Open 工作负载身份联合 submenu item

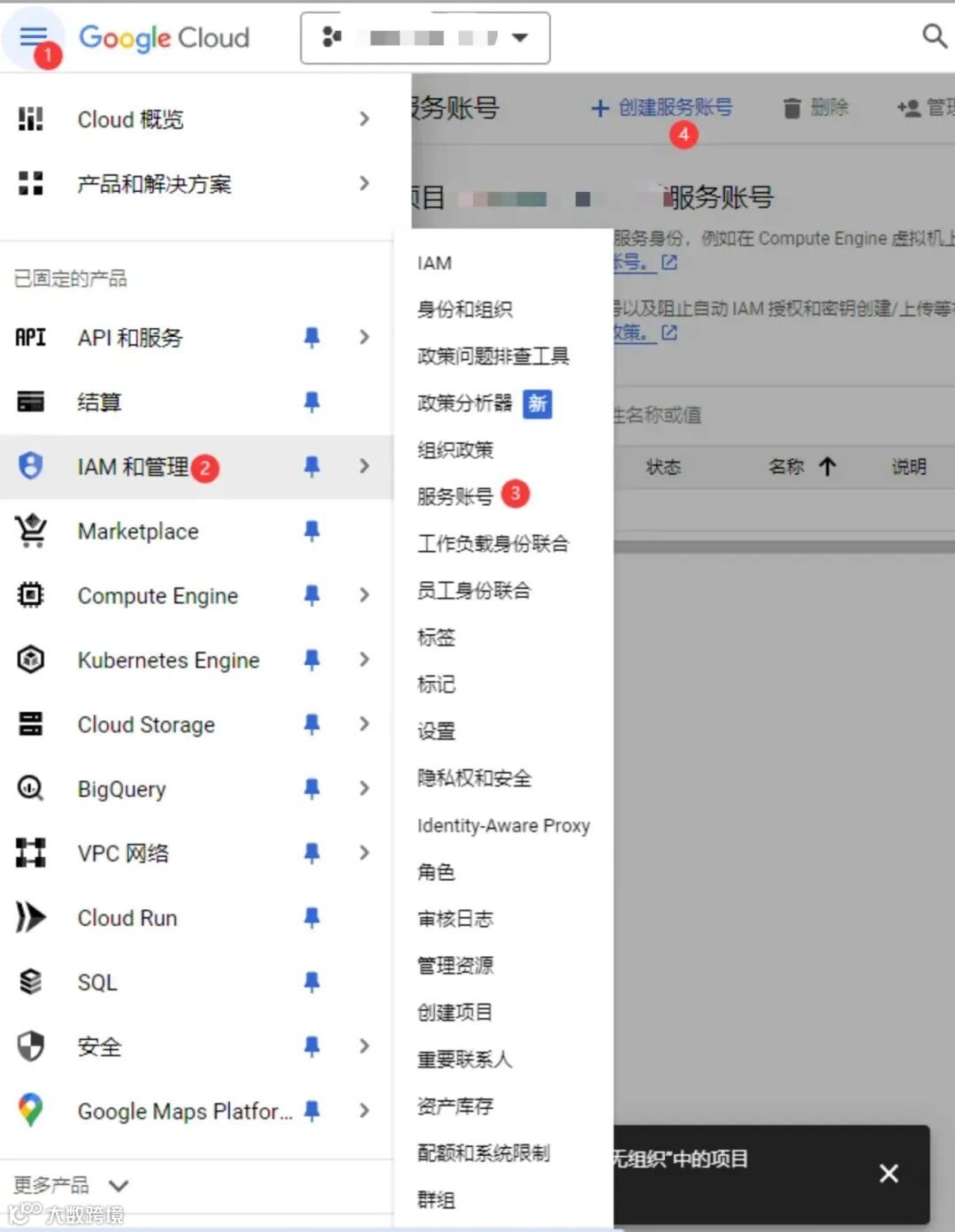point(493,544)
